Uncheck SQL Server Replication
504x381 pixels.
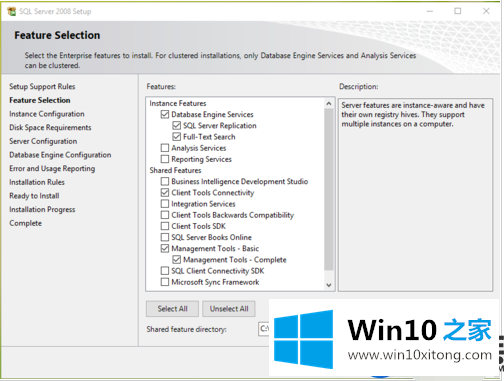(x=176, y=126)
